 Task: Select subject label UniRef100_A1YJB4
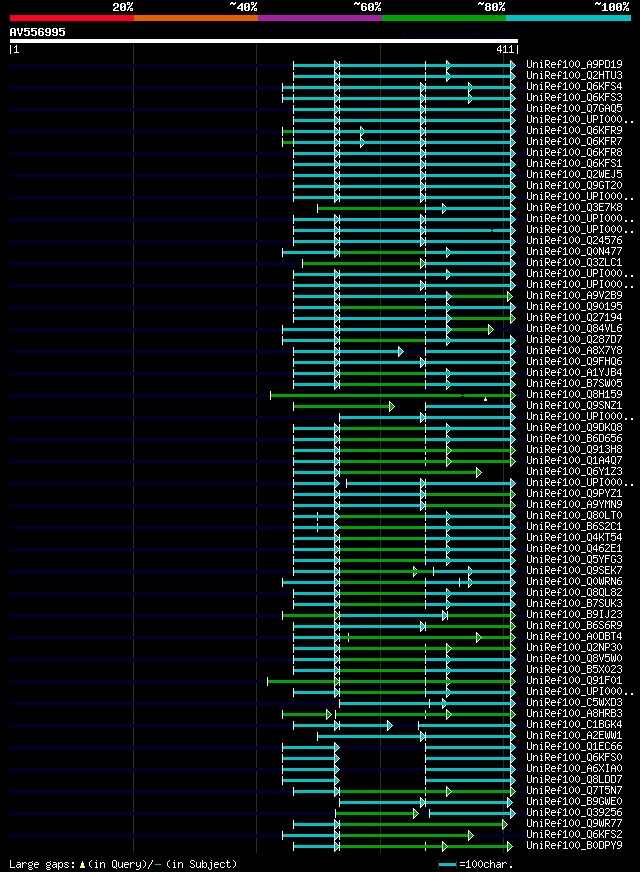pyautogui.click(x=574, y=373)
